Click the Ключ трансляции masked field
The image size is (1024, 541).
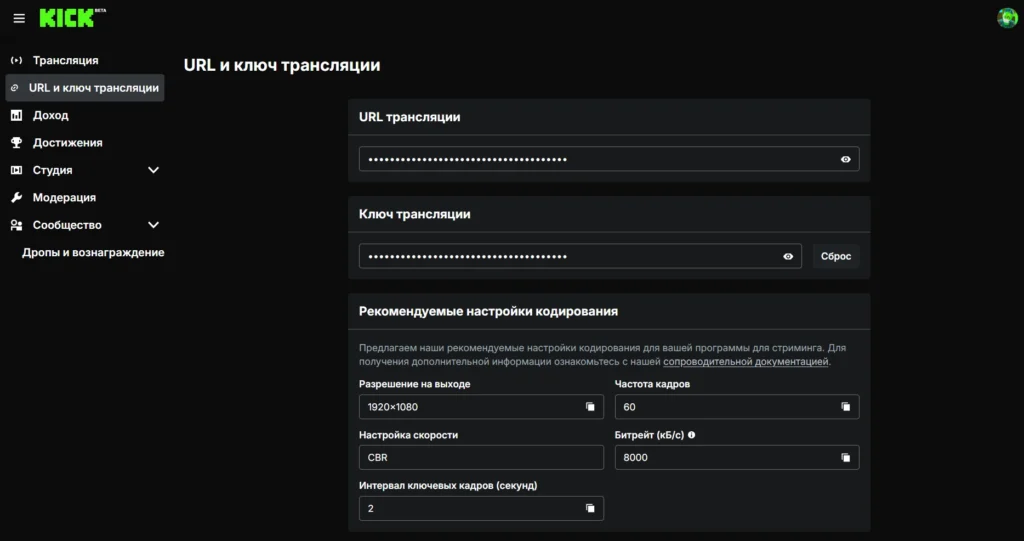(x=580, y=256)
